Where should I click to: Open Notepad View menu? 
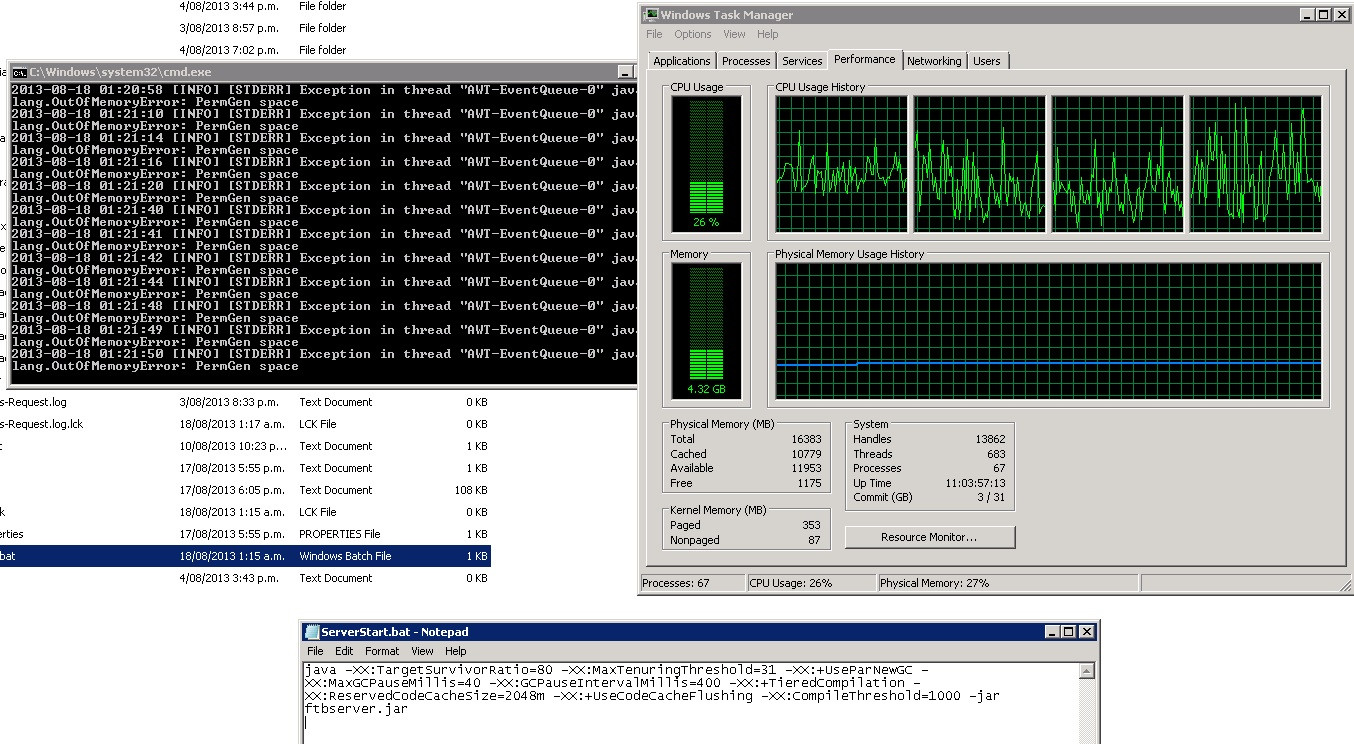tap(422, 651)
